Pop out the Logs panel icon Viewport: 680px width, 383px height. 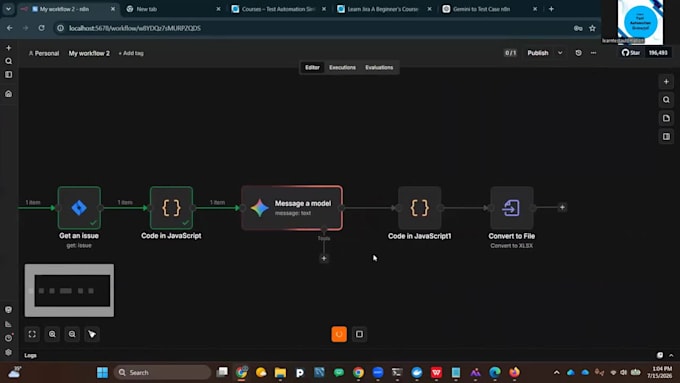pos(660,355)
